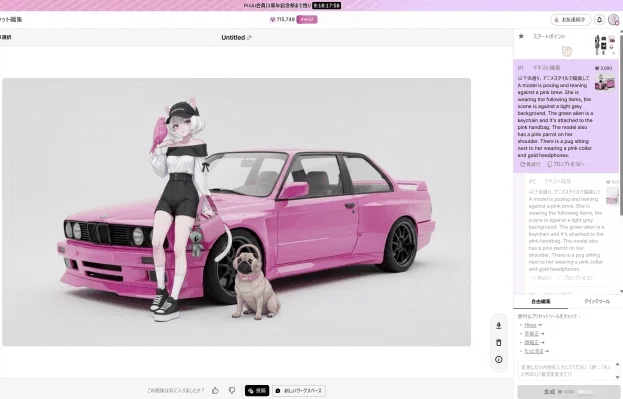
Task: Open the hand fix preset link
Action: pyautogui.click(x=532, y=334)
